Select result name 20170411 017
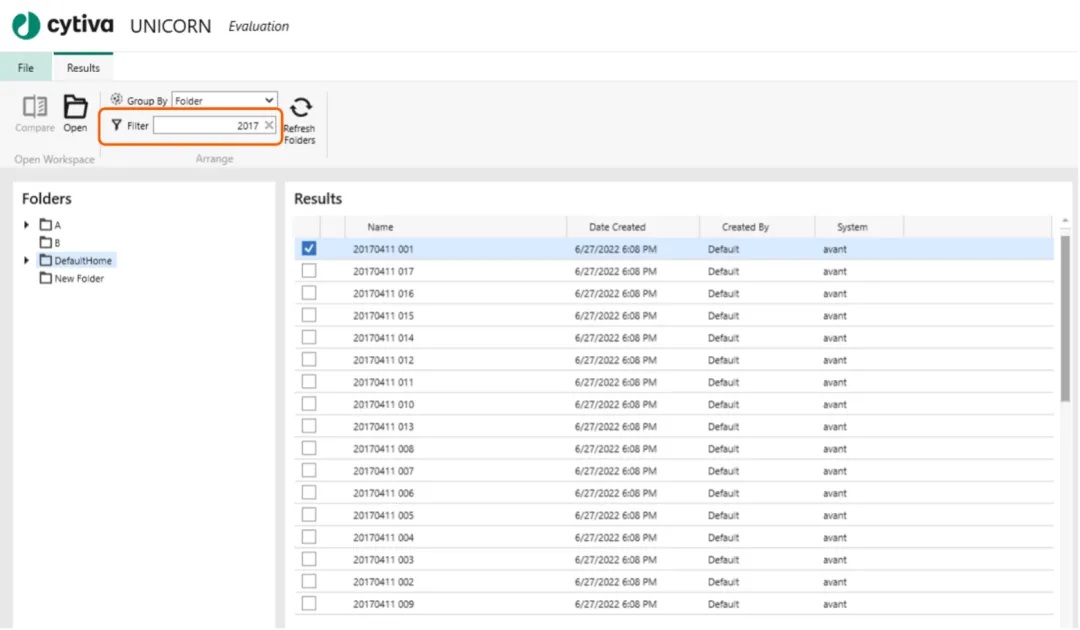1080x630 pixels. (x=384, y=271)
